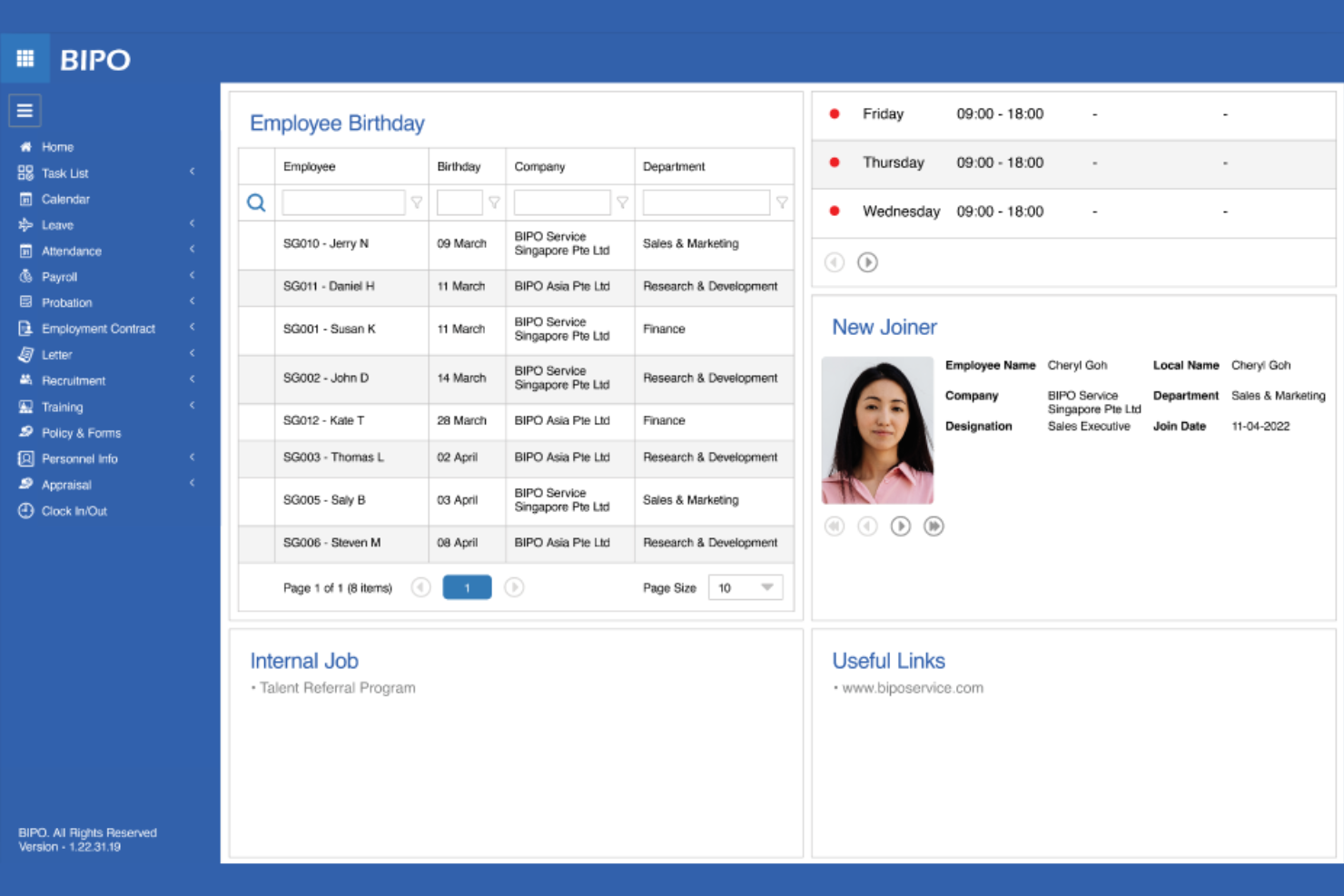The image size is (1344, 896).
Task: Click the red status dot beside Friday
Action: 835,113
